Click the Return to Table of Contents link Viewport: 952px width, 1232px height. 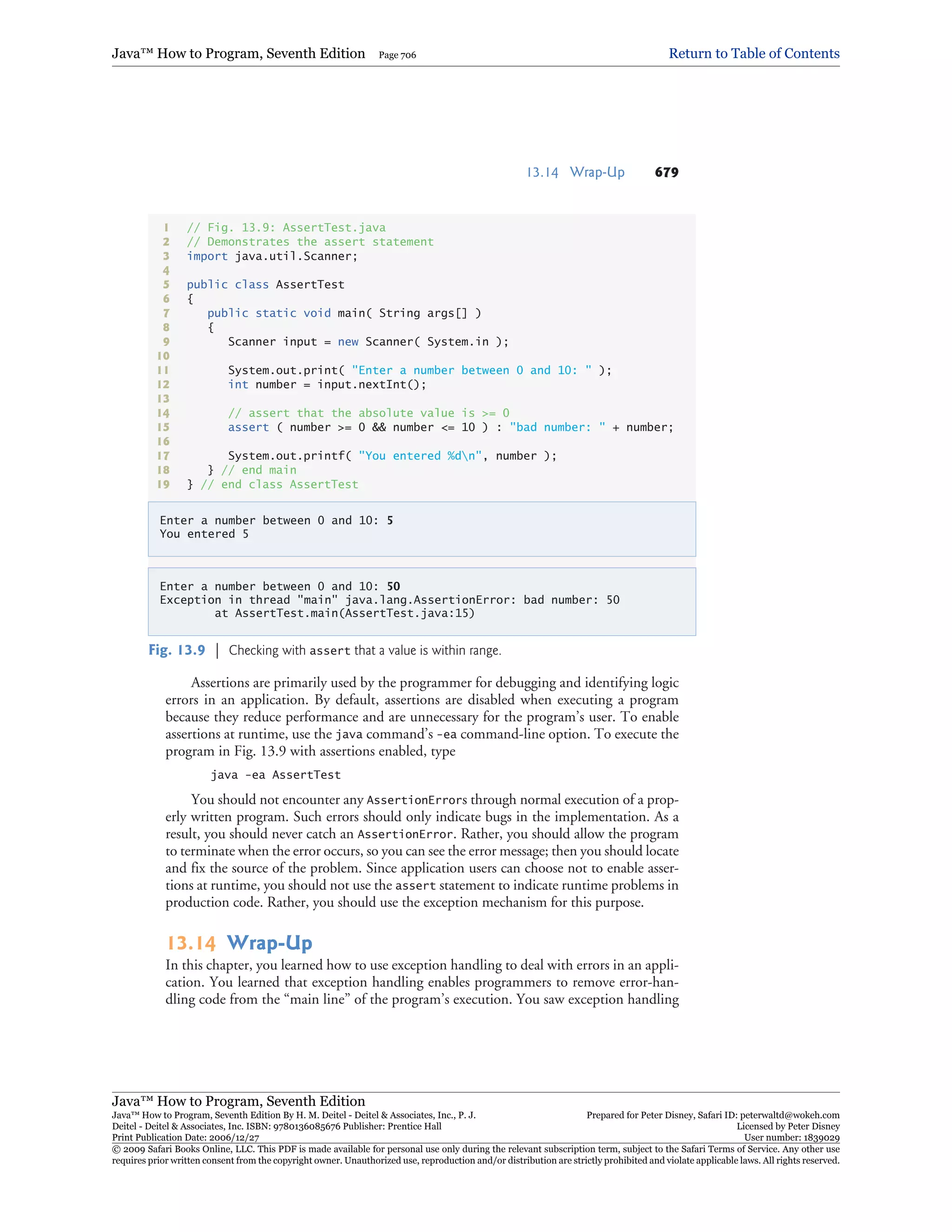(x=754, y=53)
